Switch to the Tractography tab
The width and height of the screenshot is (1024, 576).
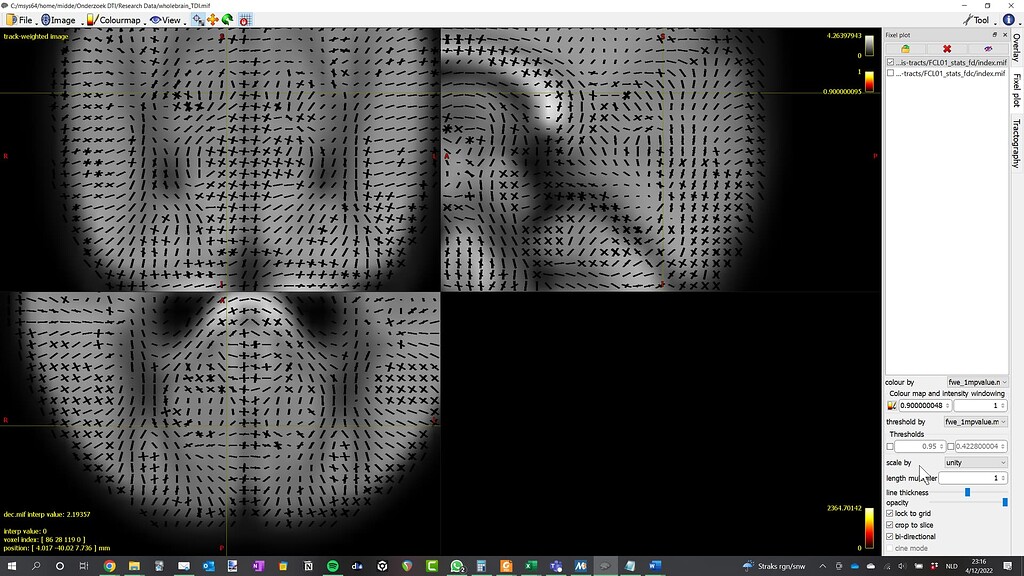tap(1016, 143)
